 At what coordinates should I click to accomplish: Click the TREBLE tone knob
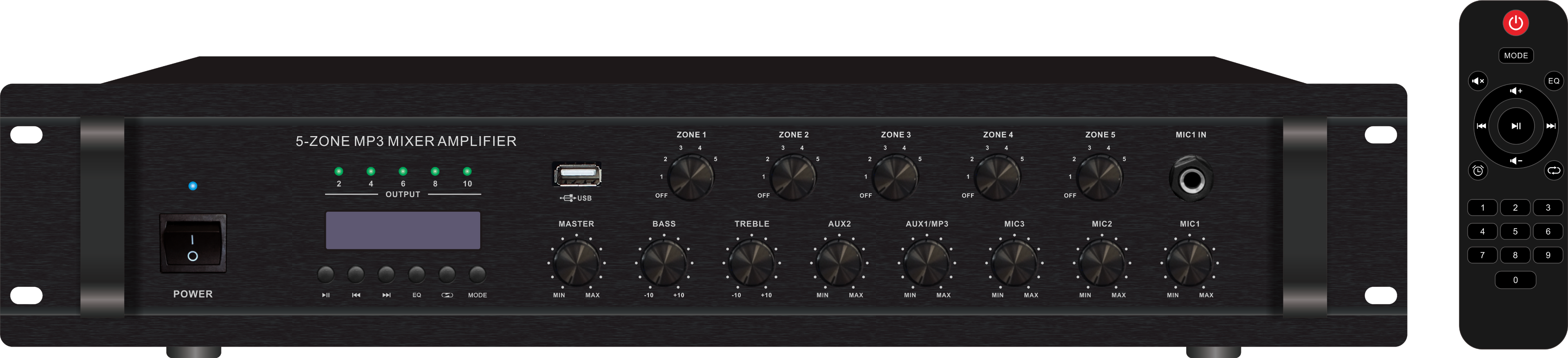[752, 263]
